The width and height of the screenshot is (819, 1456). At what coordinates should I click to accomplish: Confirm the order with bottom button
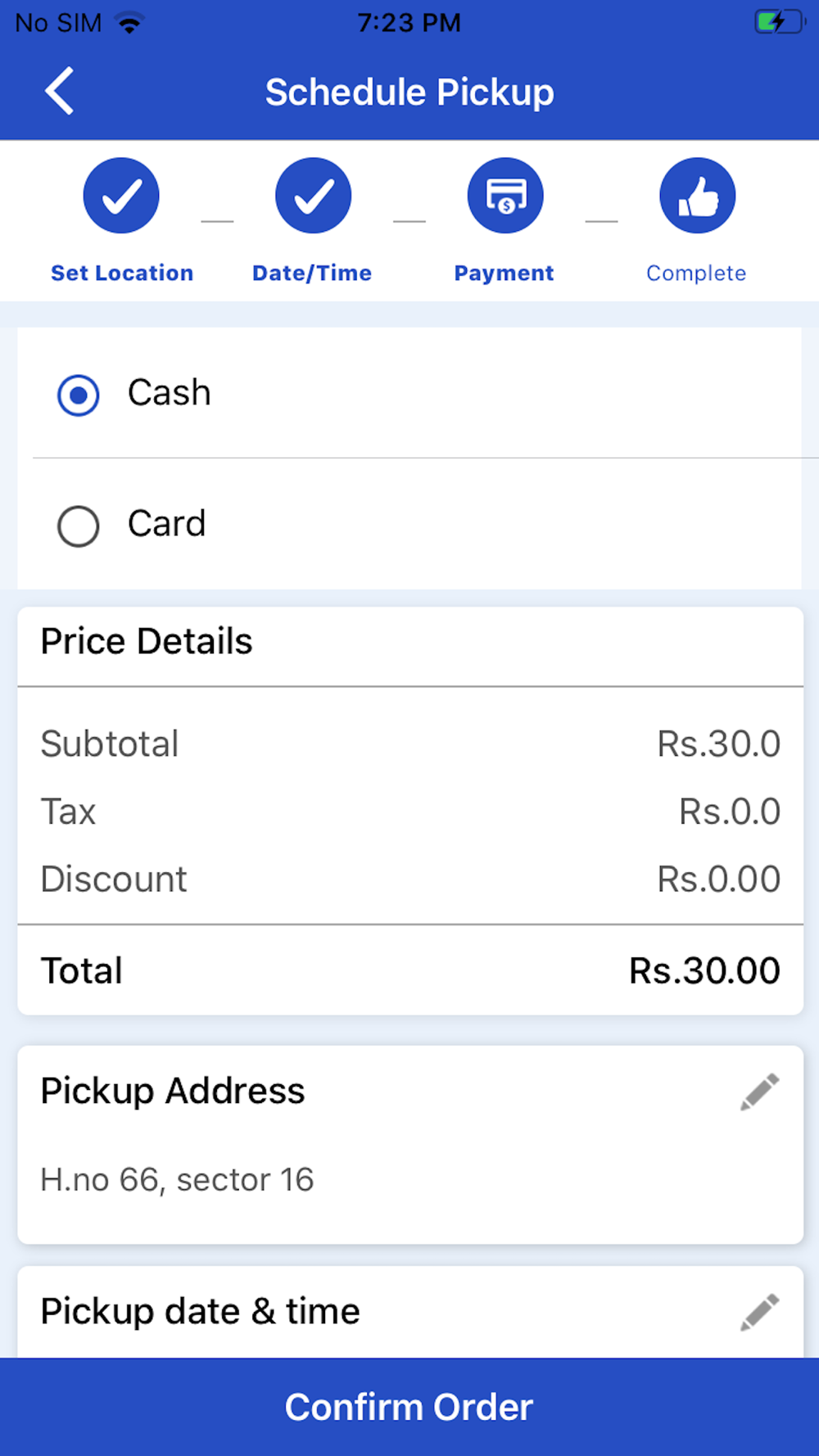point(409,1407)
